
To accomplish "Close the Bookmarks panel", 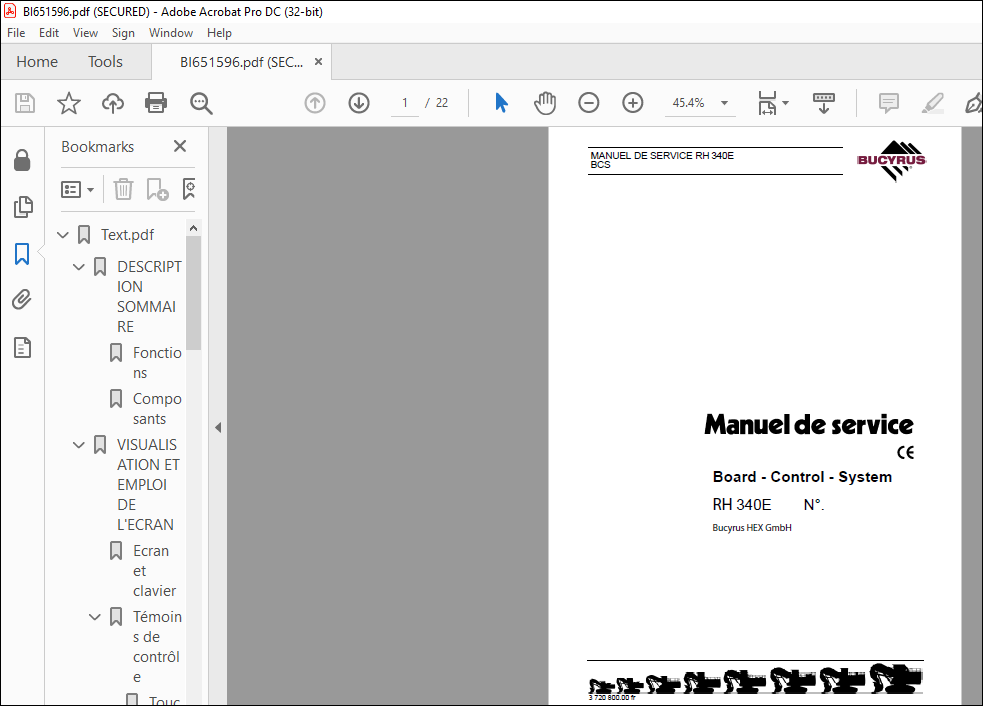I will tap(180, 146).
